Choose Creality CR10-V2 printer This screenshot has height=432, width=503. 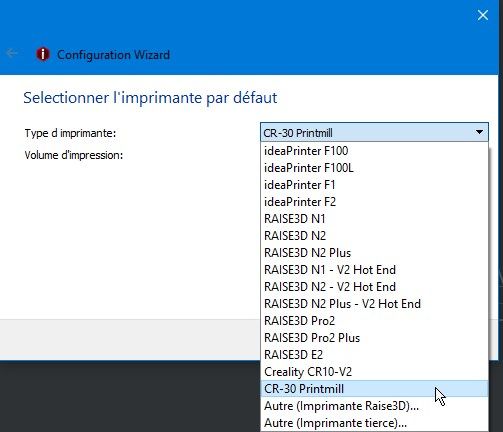pos(374,372)
